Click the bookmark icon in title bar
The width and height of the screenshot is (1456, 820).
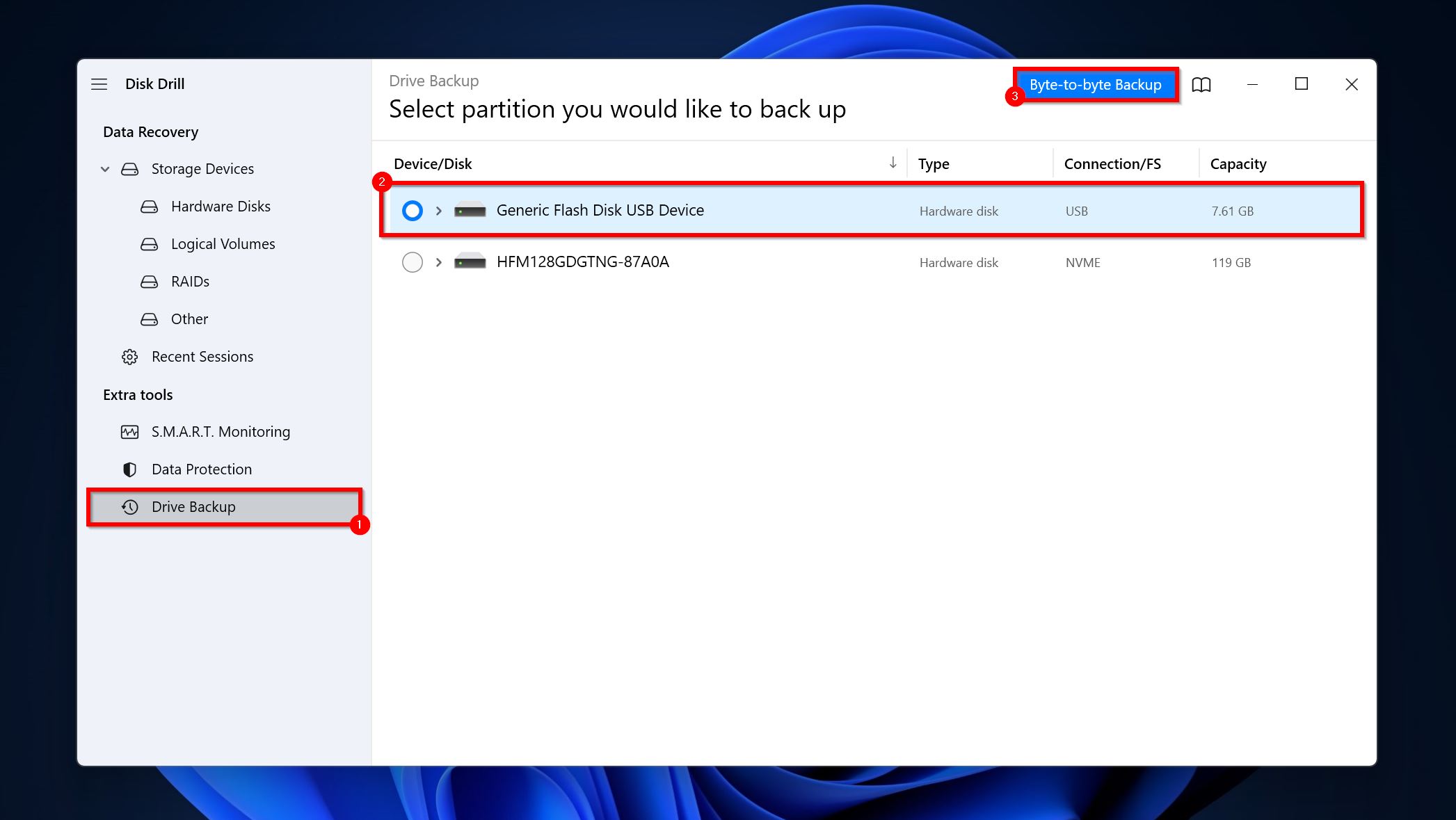(x=1202, y=83)
